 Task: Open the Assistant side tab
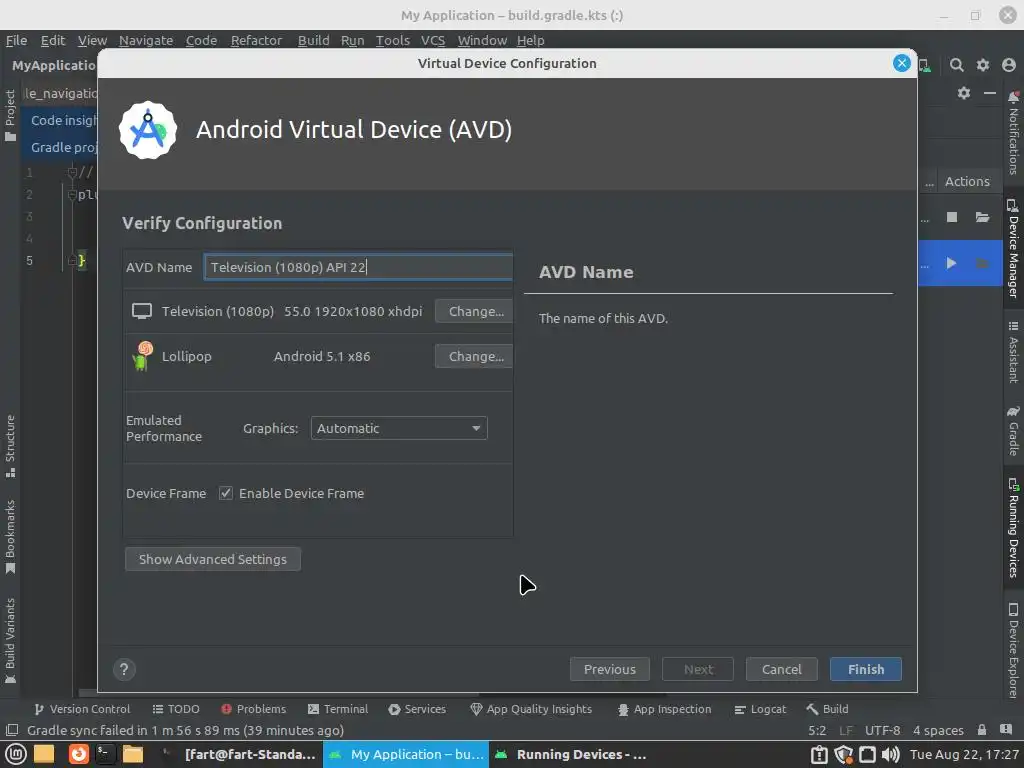[x=1013, y=352]
